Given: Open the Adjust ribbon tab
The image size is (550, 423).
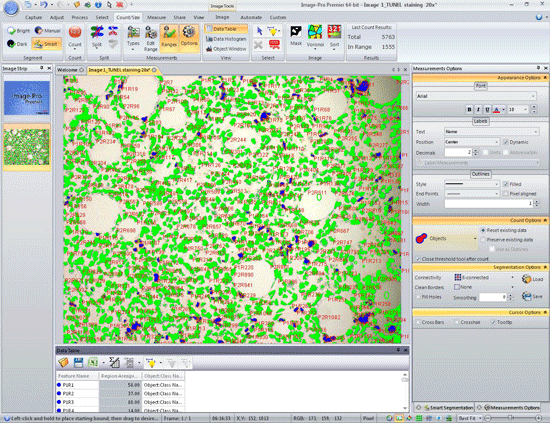Looking at the screenshot, I should pos(56,17).
